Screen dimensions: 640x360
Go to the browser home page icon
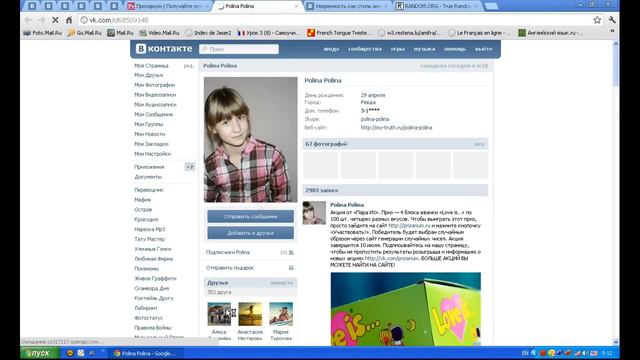[69, 20]
